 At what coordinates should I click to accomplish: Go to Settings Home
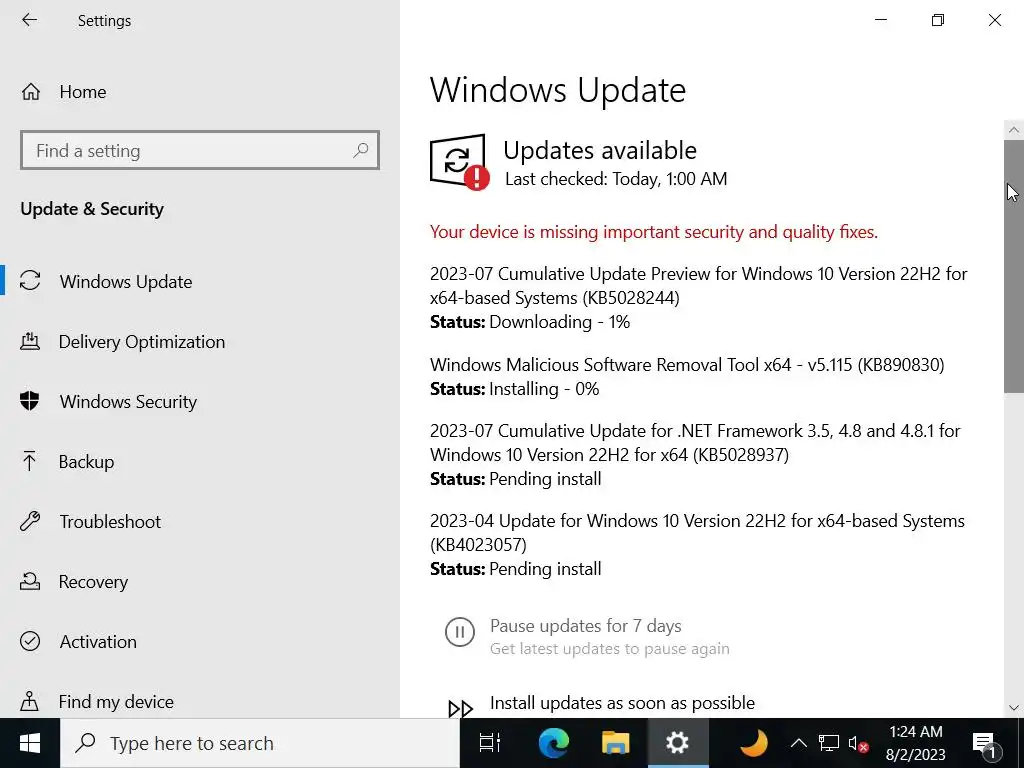coord(200,92)
